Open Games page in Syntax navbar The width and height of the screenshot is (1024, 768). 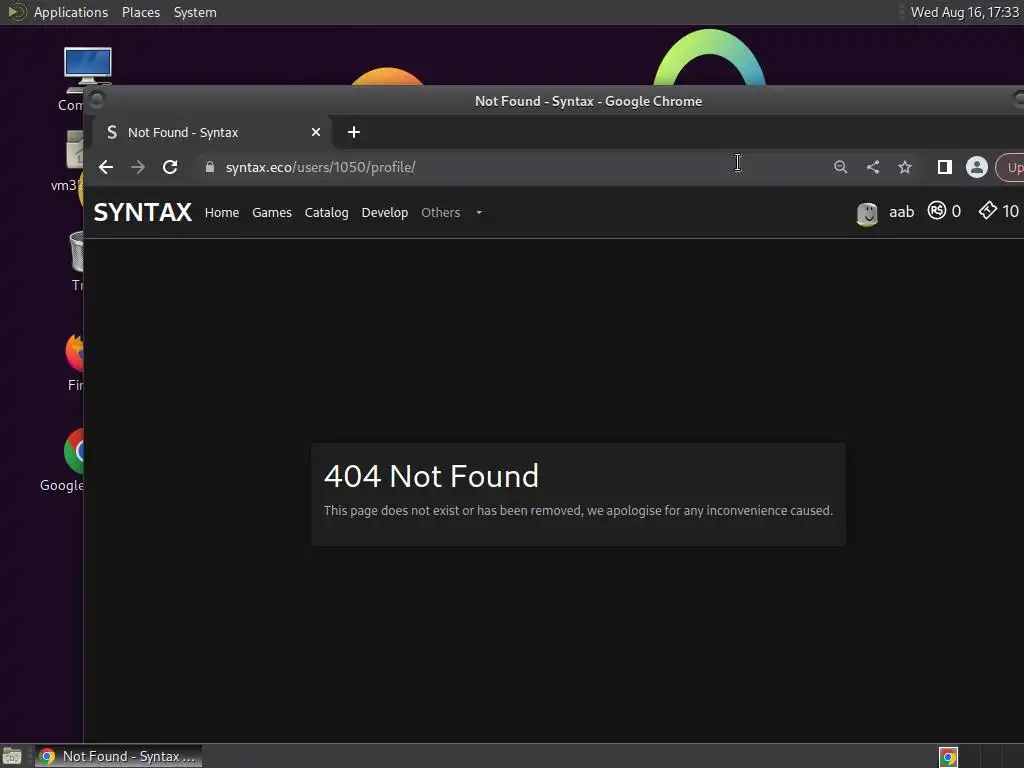(x=272, y=213)
